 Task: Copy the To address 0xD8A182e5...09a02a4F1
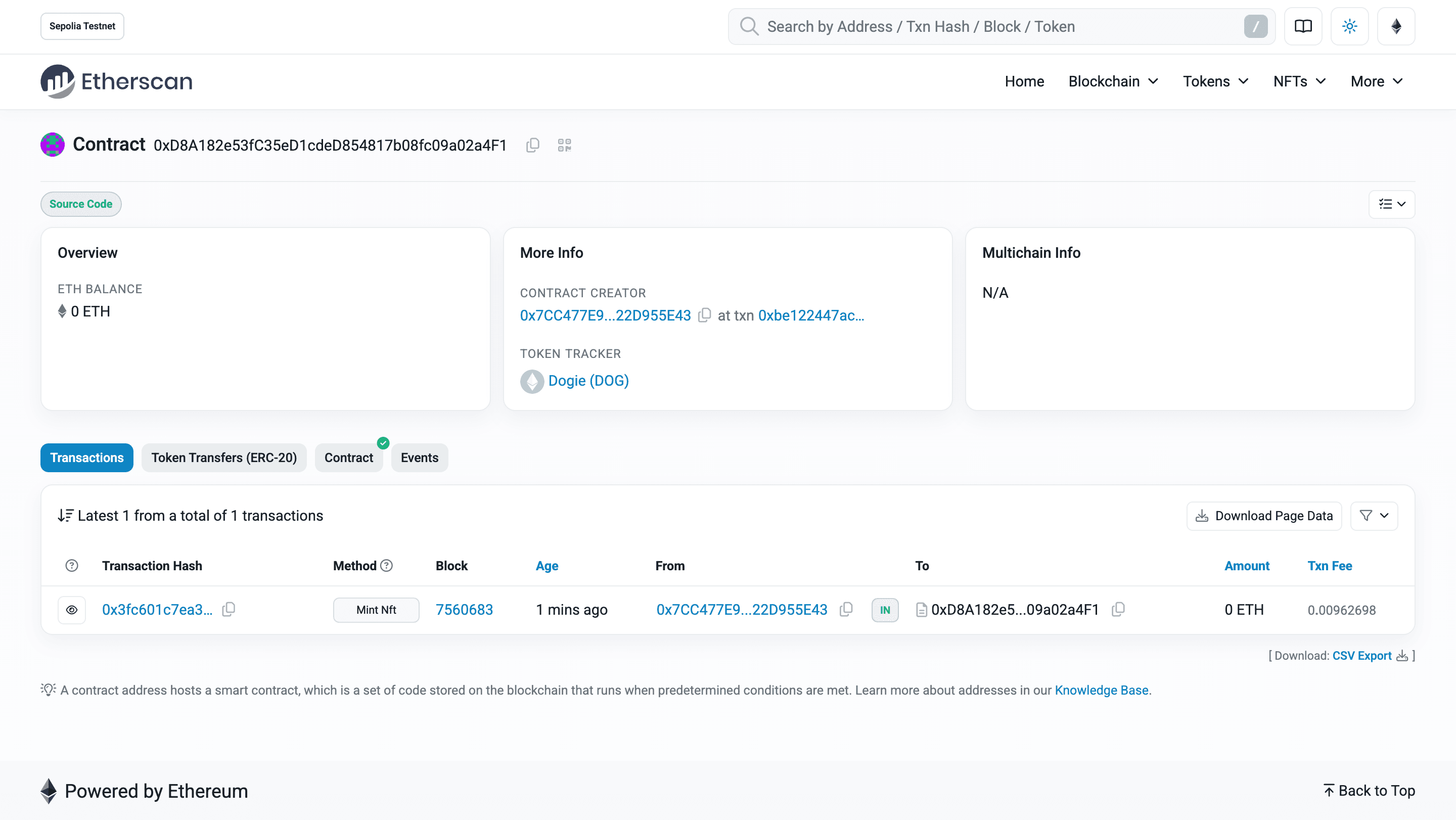[1117, 609]
